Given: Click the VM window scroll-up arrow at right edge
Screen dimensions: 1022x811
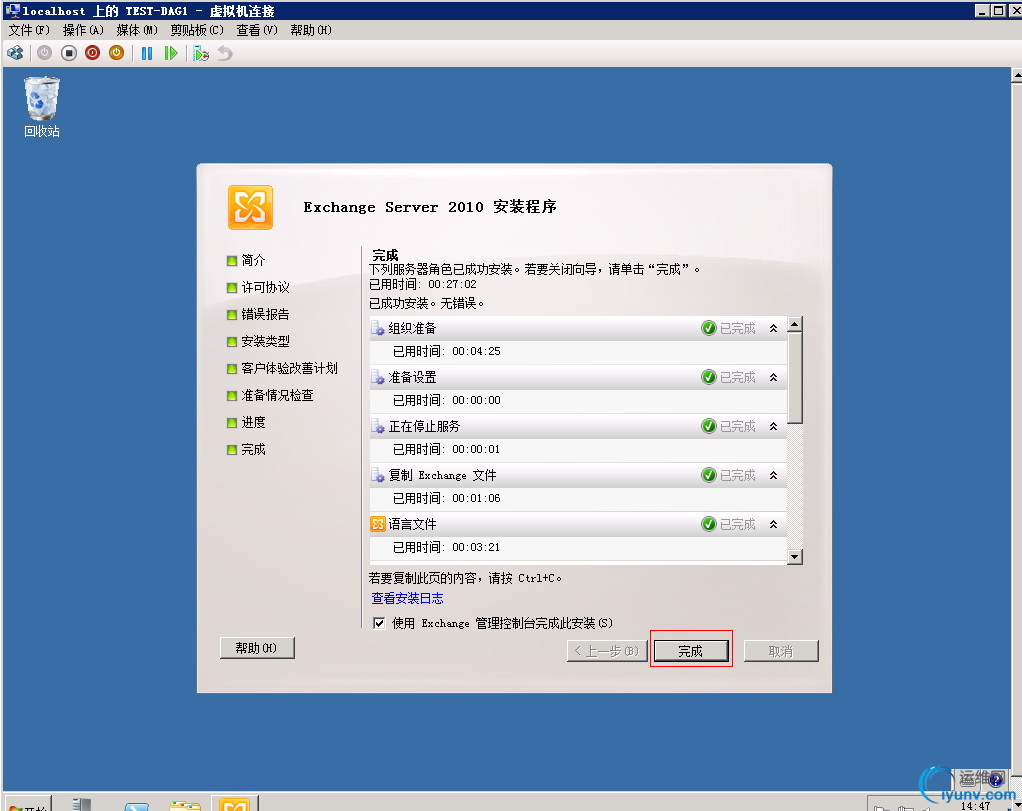Looking at the screenshot, I should (x=1017, y=76).
